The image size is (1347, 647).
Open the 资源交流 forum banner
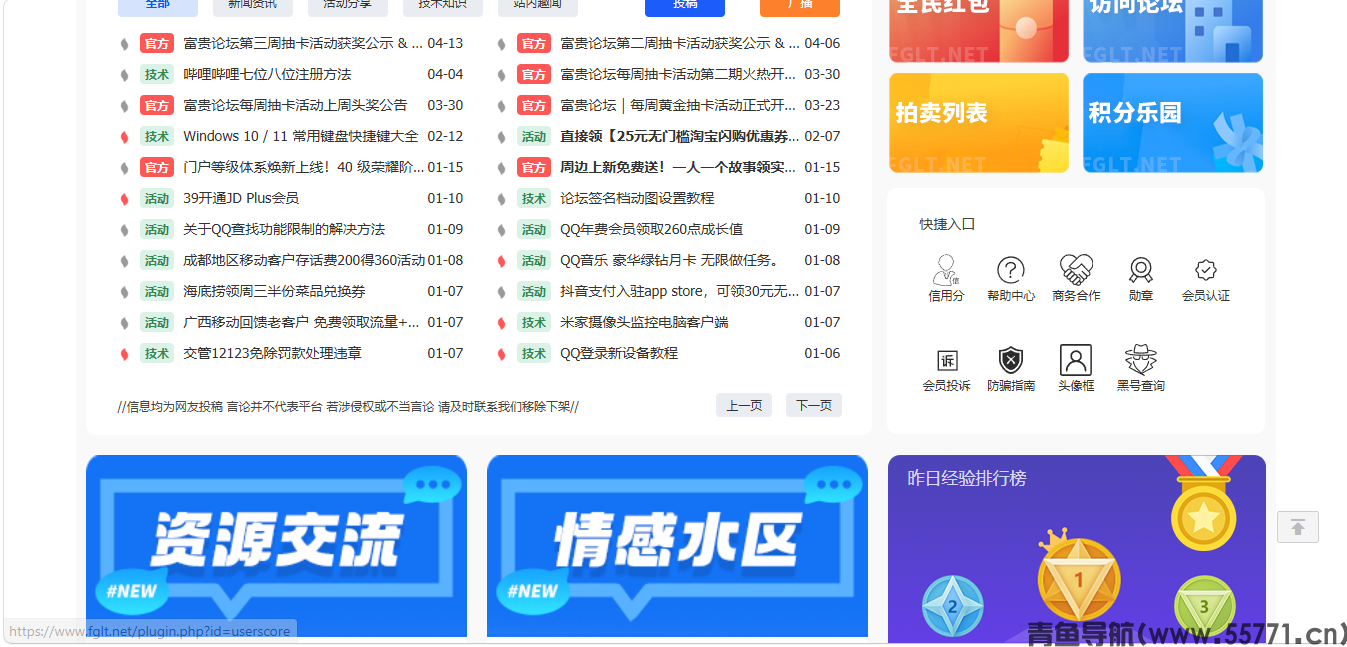click(x=276, y=546)
